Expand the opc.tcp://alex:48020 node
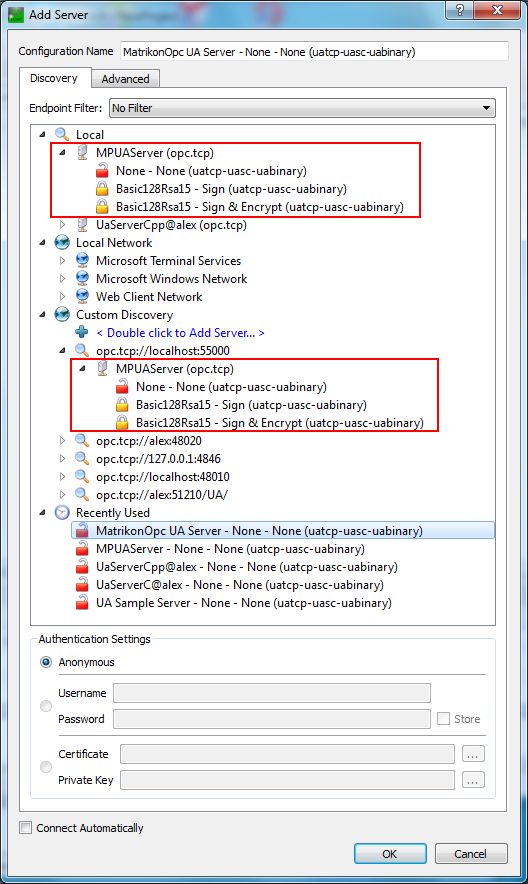 point(63,440)
